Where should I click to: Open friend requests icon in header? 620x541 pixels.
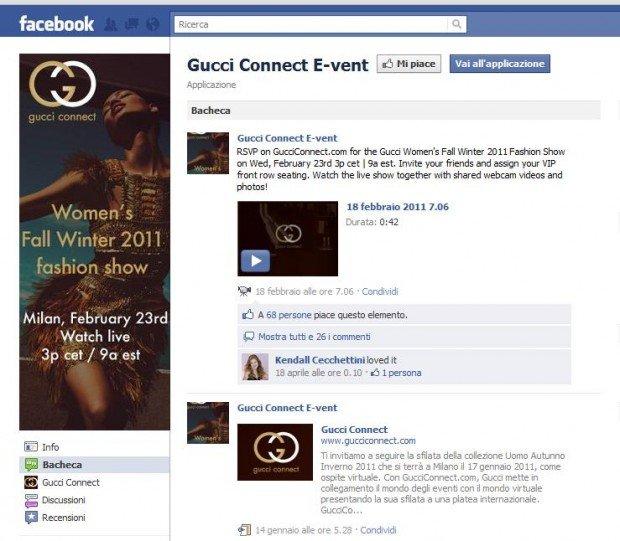[x=111, y=25]
